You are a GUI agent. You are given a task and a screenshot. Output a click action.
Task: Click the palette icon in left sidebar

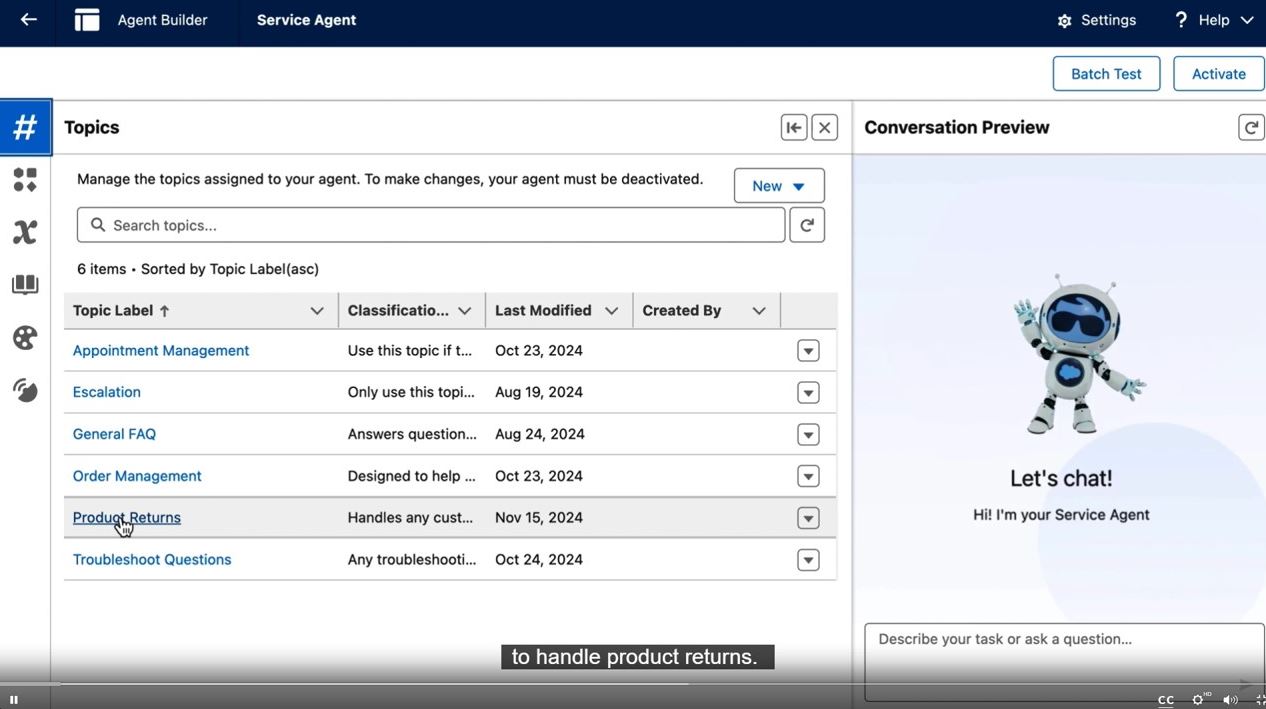pos(25,338)
